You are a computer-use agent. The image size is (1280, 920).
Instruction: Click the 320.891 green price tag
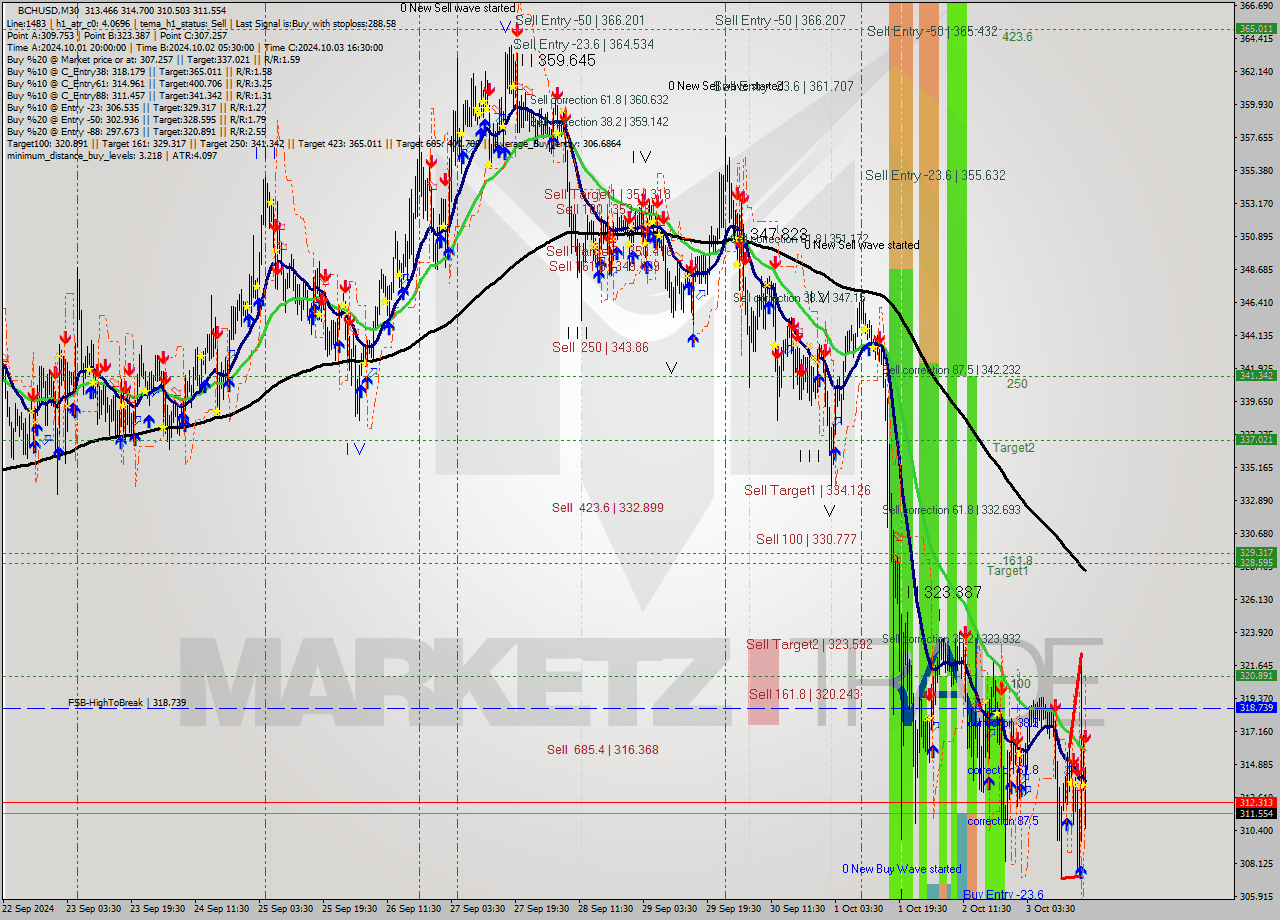click(x=1257, y=675)
